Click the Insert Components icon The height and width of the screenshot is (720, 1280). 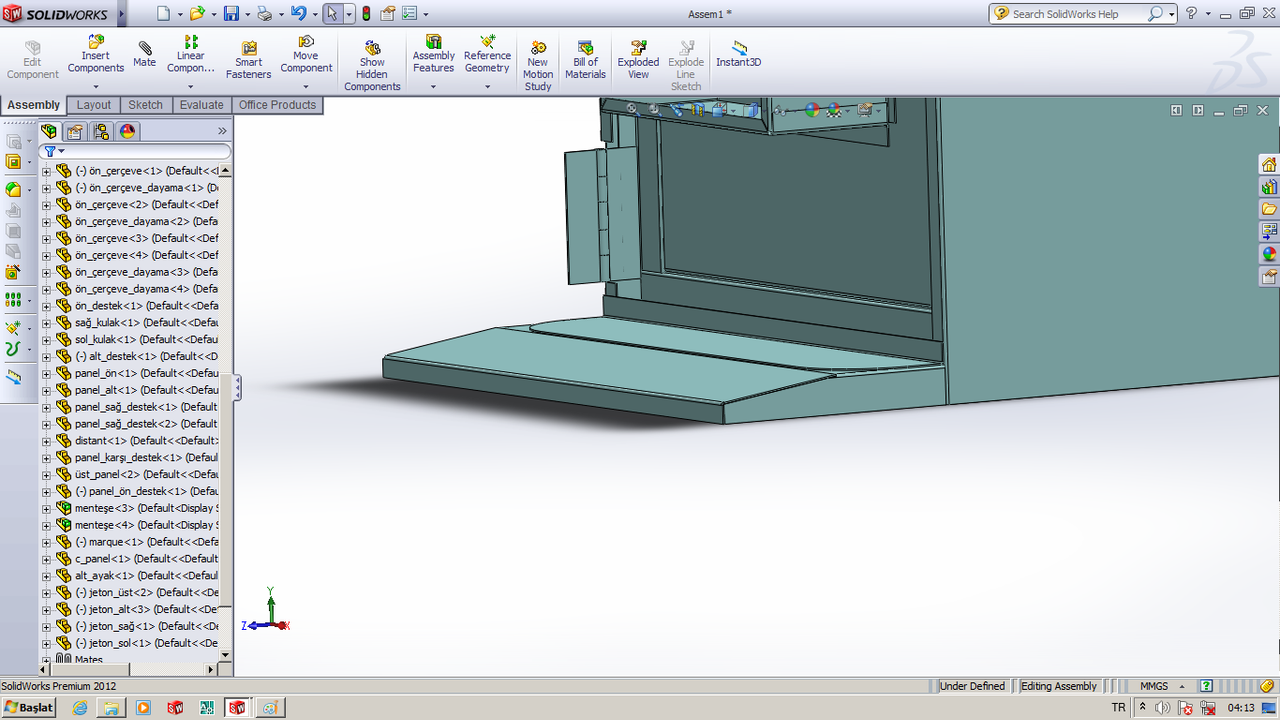point(96,42)
